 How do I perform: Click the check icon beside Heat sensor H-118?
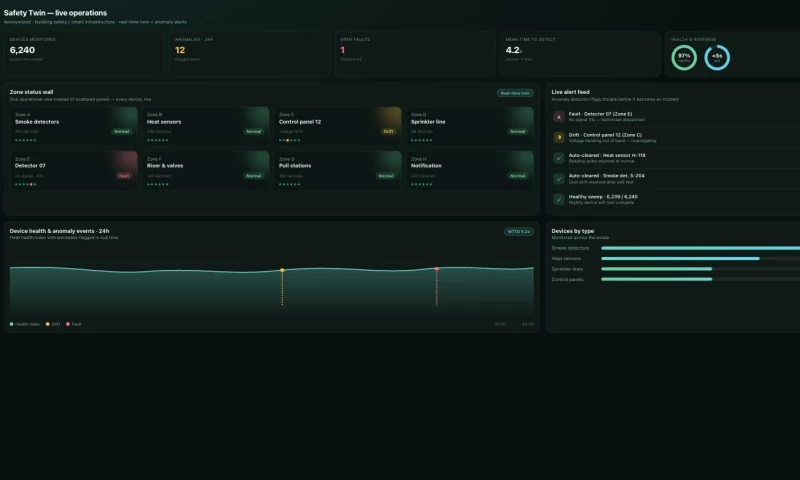coord(559,158)
